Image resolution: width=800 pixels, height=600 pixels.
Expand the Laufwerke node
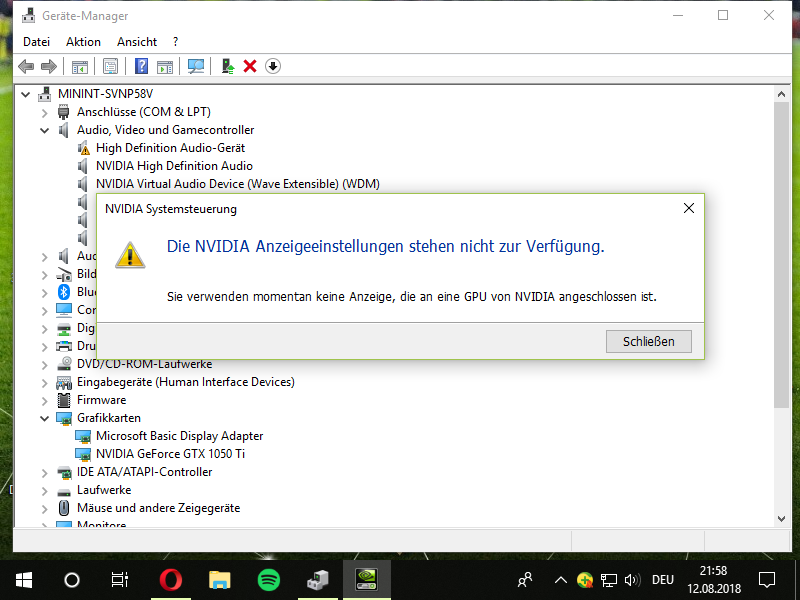[44, 491]
